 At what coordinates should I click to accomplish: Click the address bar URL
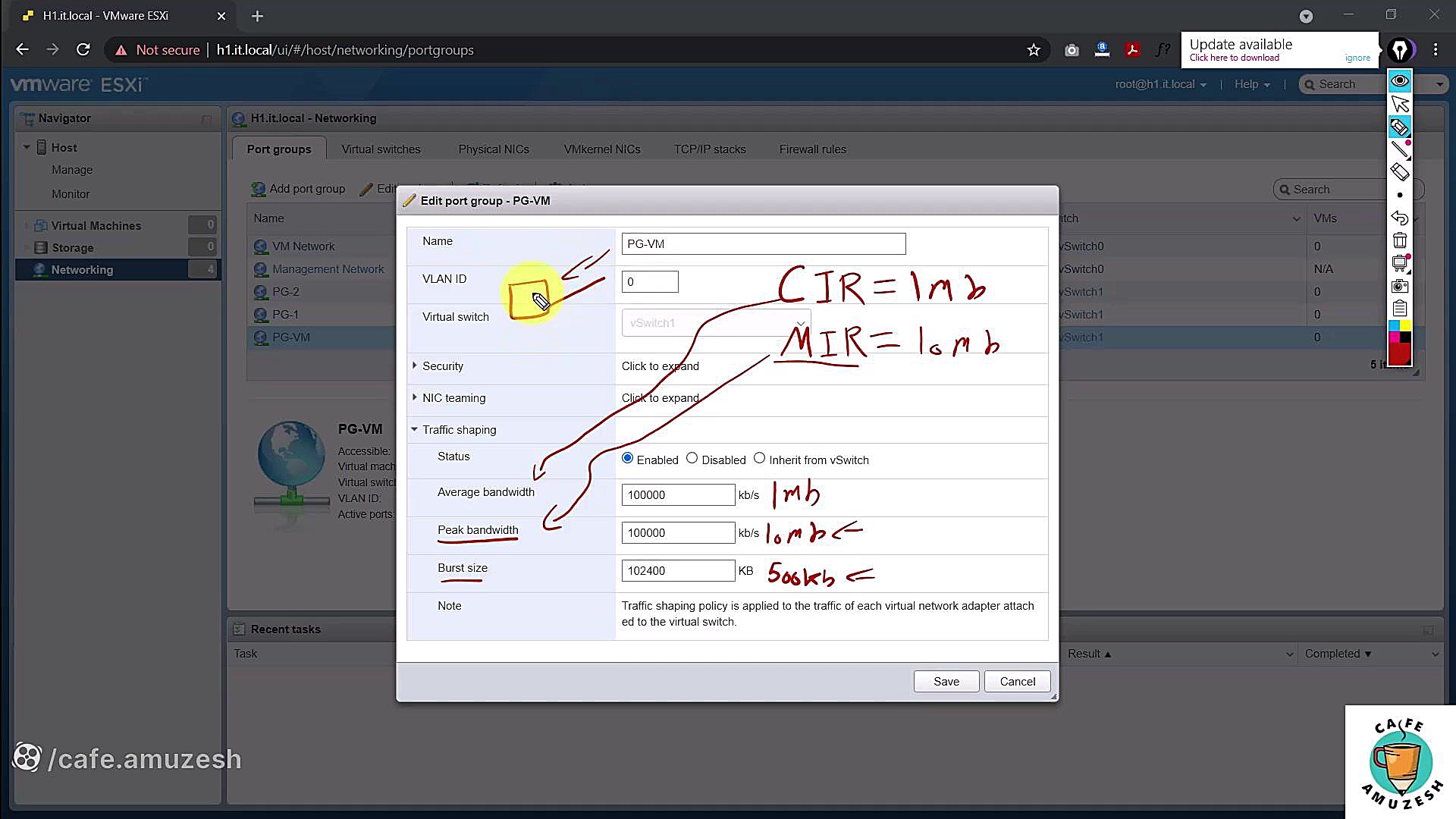click(x=345, y=50)
